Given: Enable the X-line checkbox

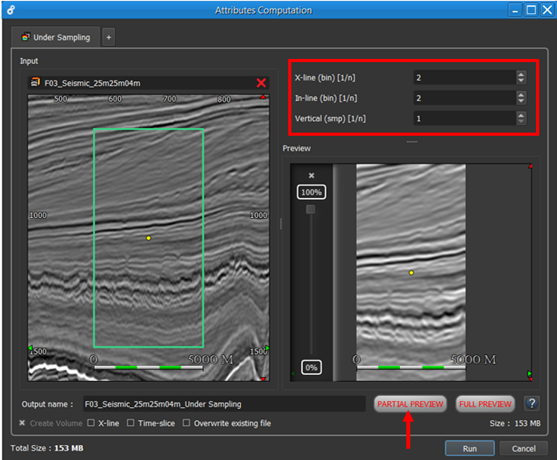Looking at the screenshot, I should 91,423.
